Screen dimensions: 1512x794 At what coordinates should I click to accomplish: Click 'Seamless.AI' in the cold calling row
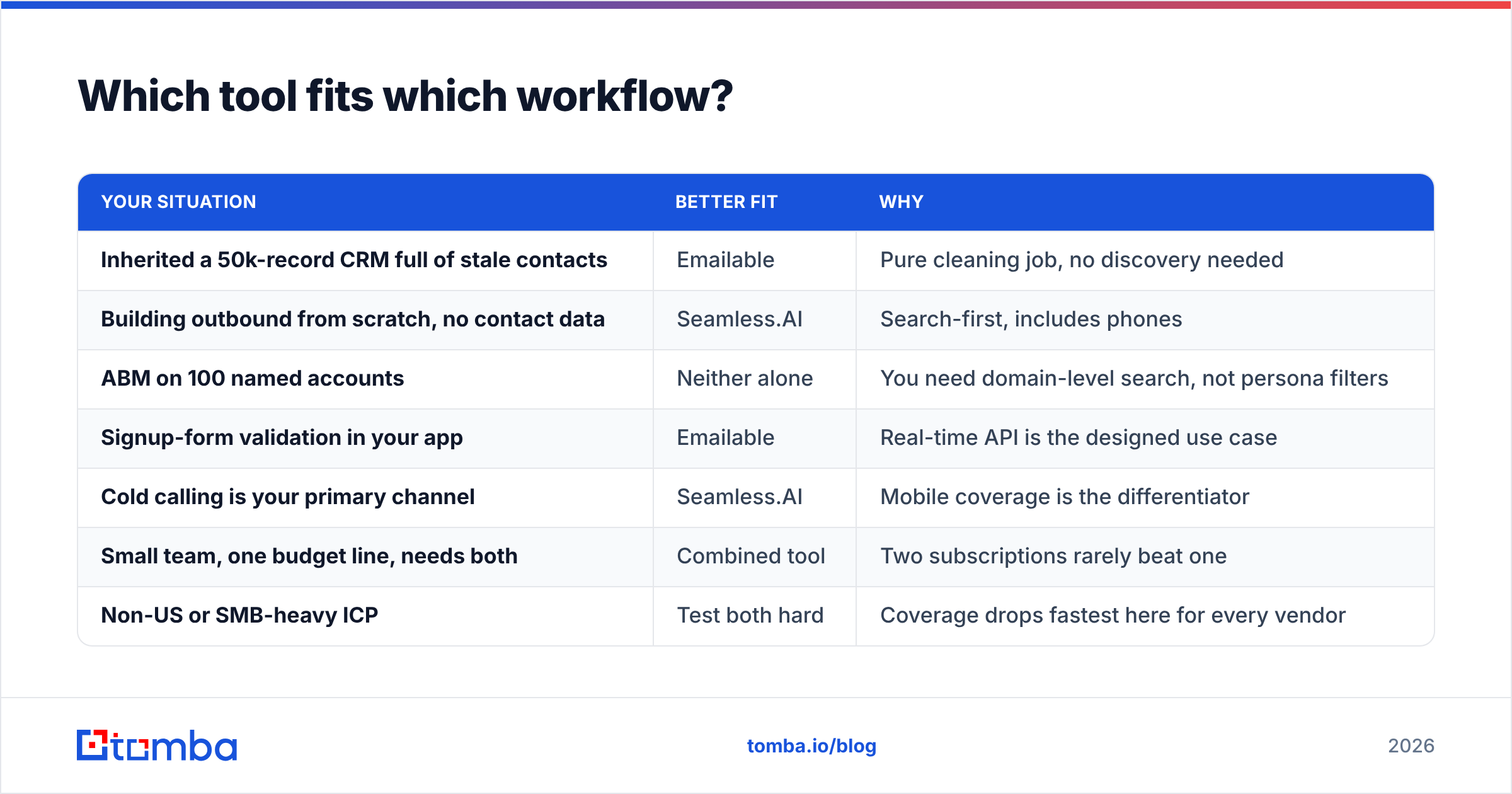(740, 497)
